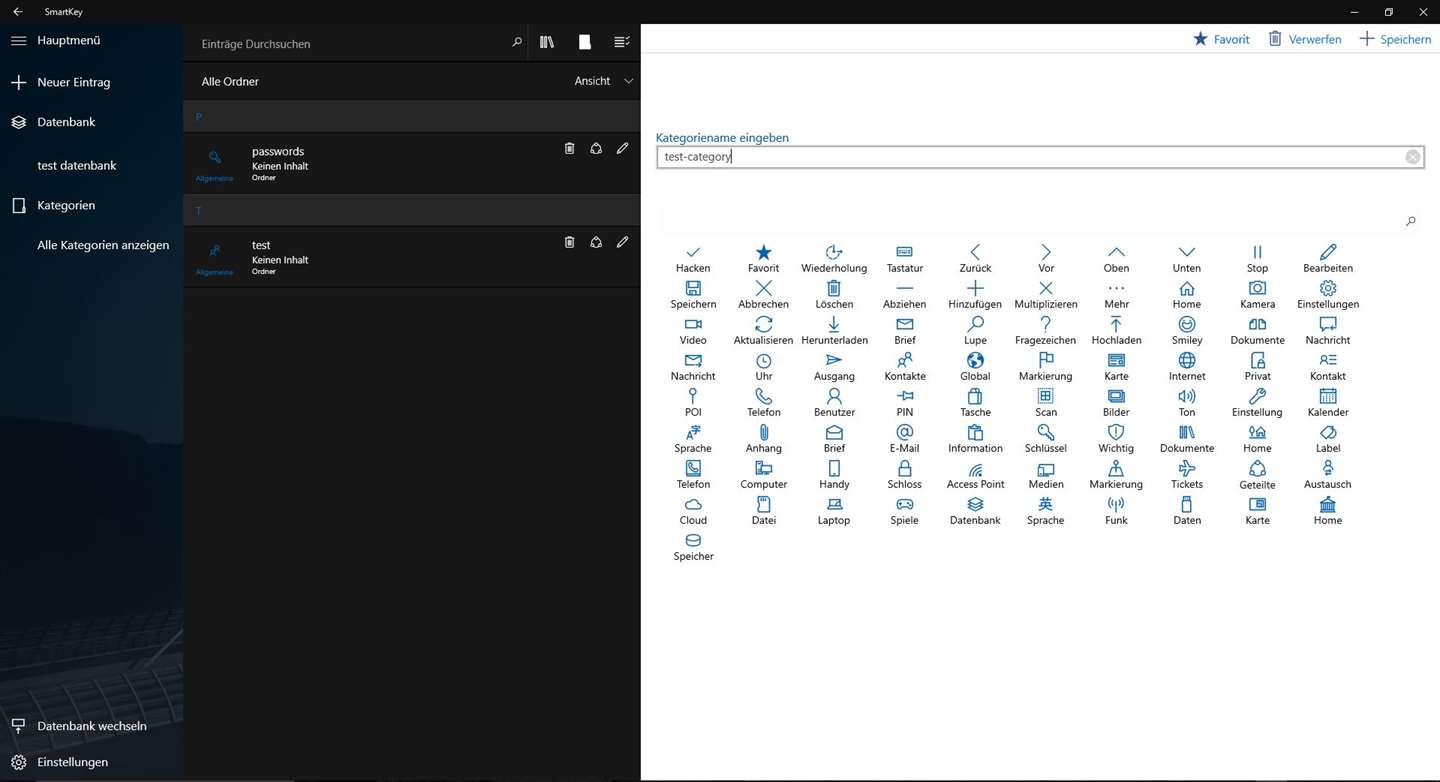Edit the 'passwords' folder with pencil icon
The image size is (1440, 782).
pyautogui.click(x=622, y=148)
